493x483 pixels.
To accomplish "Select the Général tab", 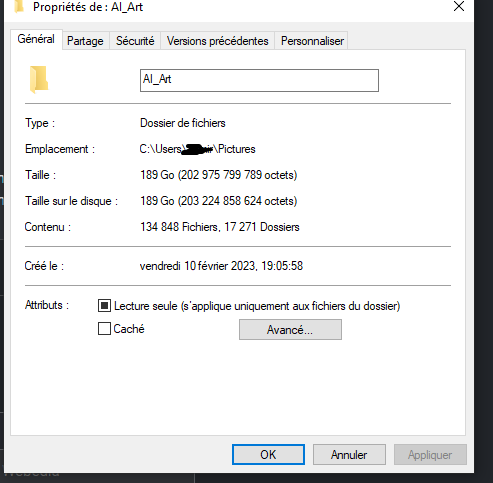I will tap(36, 39).
